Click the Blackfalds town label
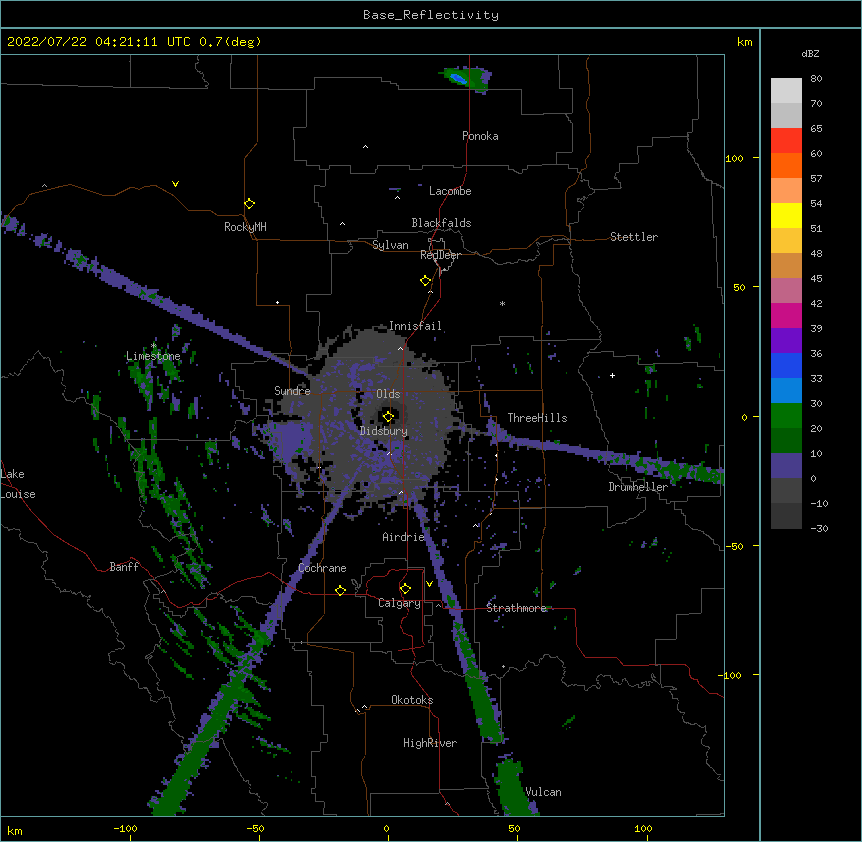This screenshot has height=842, width=862. coord(441,223)
